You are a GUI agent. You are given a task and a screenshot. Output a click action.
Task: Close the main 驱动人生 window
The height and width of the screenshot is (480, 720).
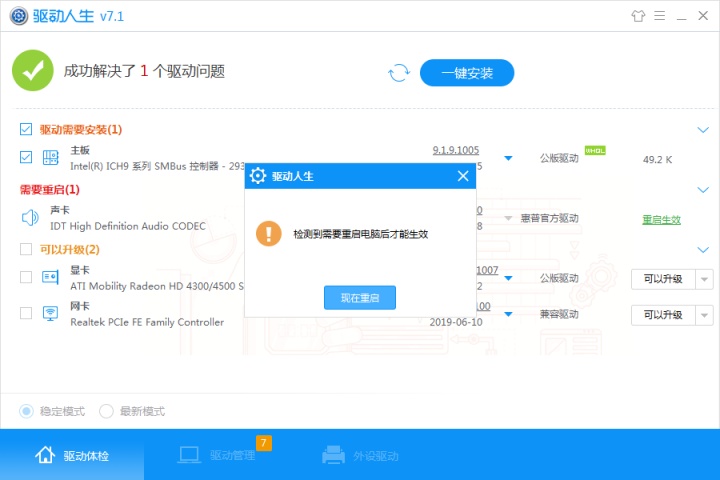click(x=703, y=16)
